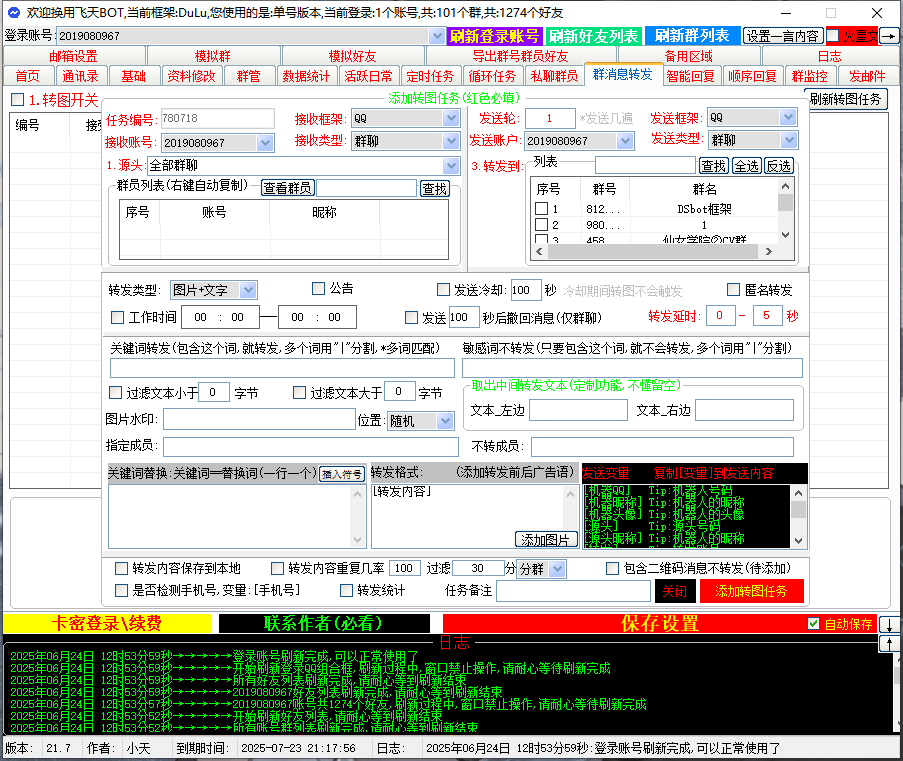Click the black 关闭 button
The image size is (903, 761).
tap(675, 591)
